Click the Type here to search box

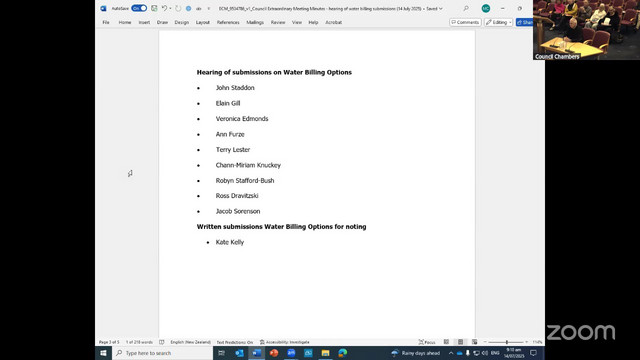click(x=162, y=353)
